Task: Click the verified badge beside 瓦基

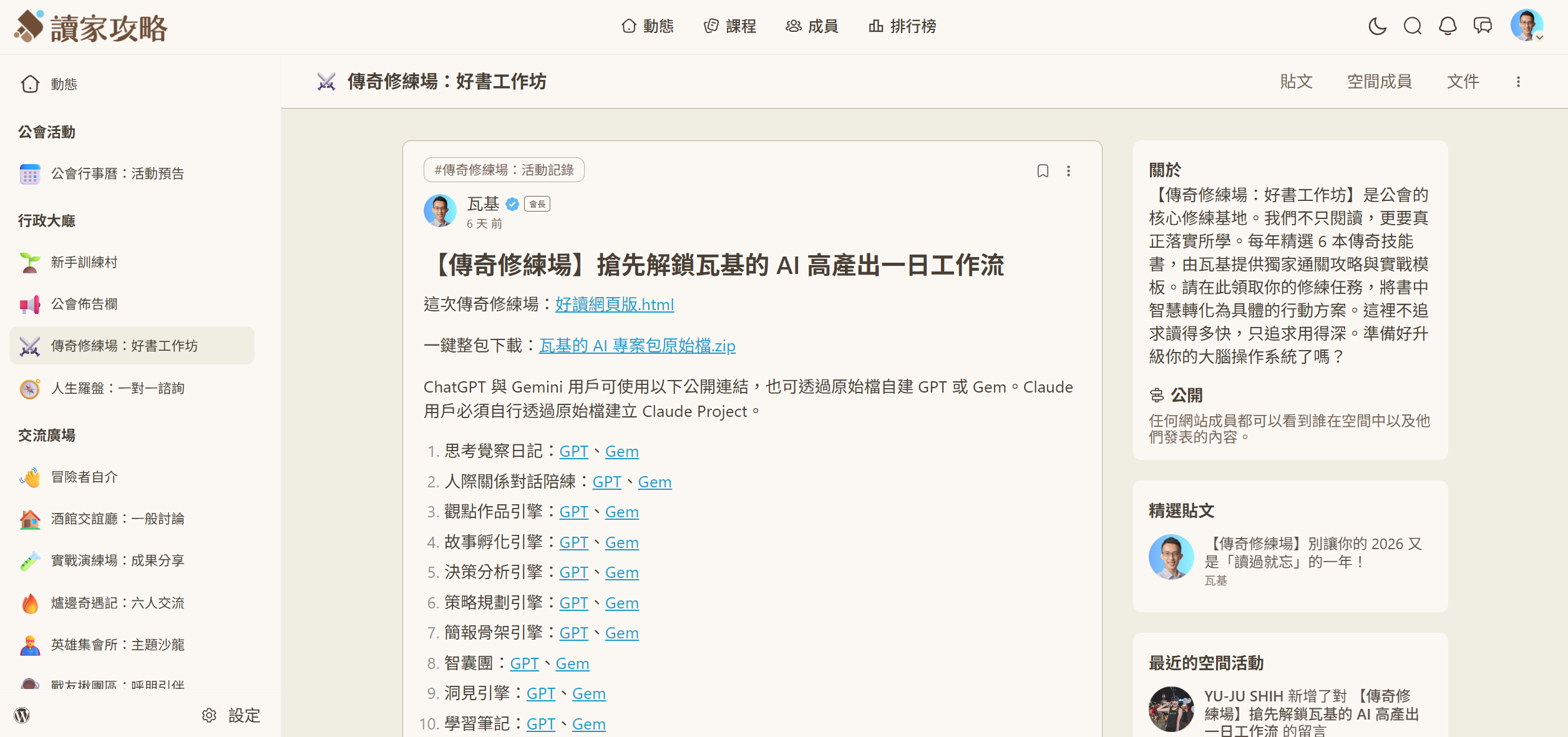Action: pos(512,204)
